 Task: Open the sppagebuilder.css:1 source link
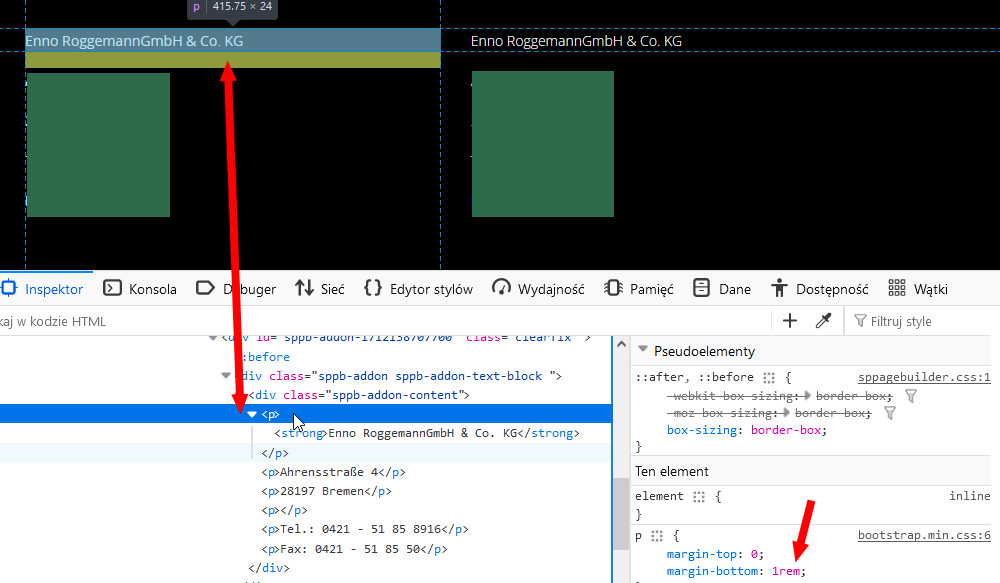(923, 378)
